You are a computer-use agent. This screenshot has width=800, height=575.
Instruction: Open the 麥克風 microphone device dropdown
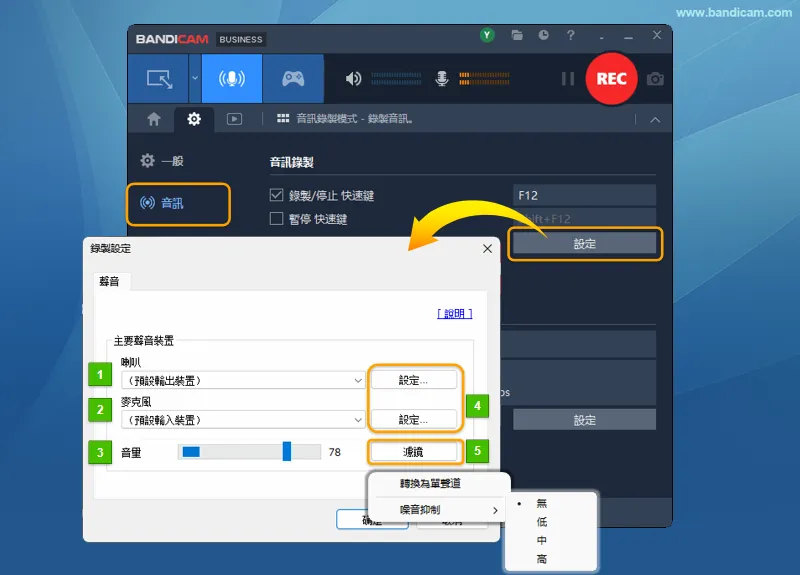point(243,420)
